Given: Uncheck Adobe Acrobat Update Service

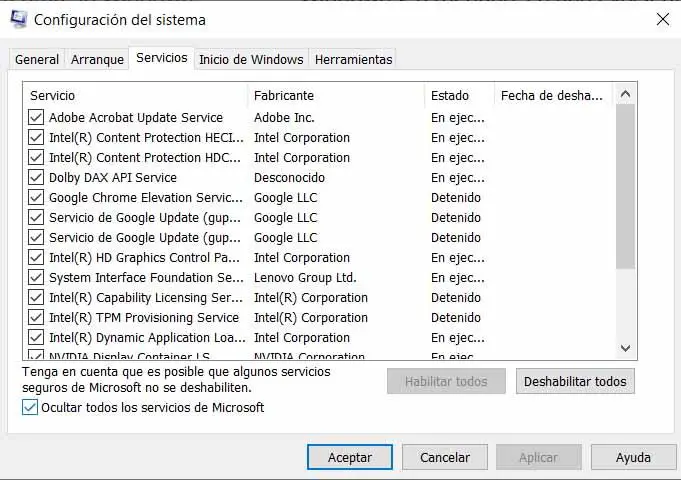Looking at the screenshot, I should point(37,118).
